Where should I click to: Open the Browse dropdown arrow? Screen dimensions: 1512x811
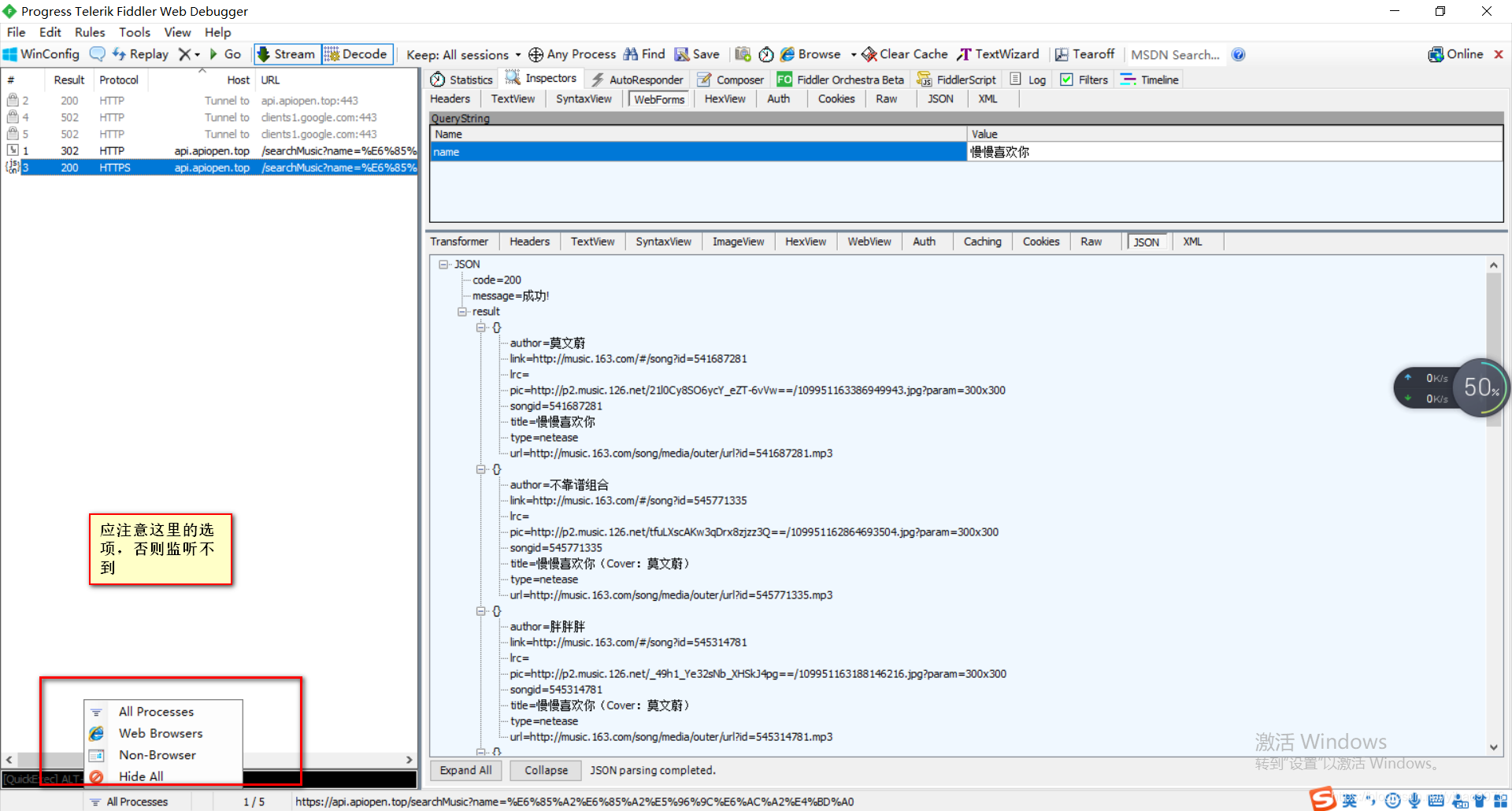(x=854, y=54)
